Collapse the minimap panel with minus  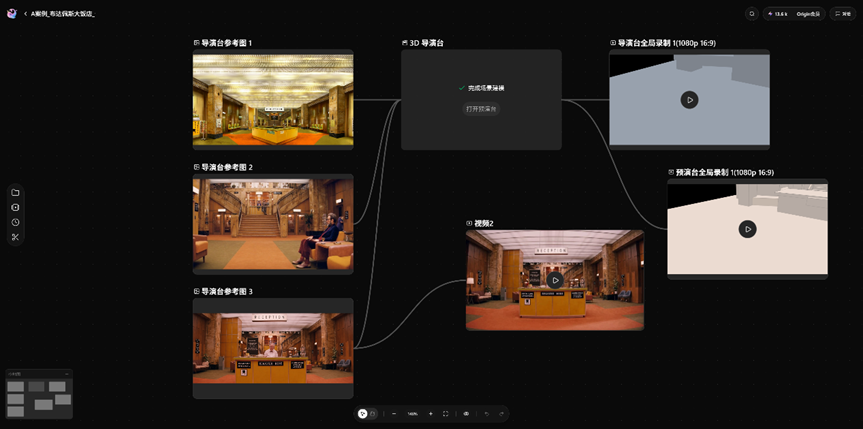pos(67,374)
